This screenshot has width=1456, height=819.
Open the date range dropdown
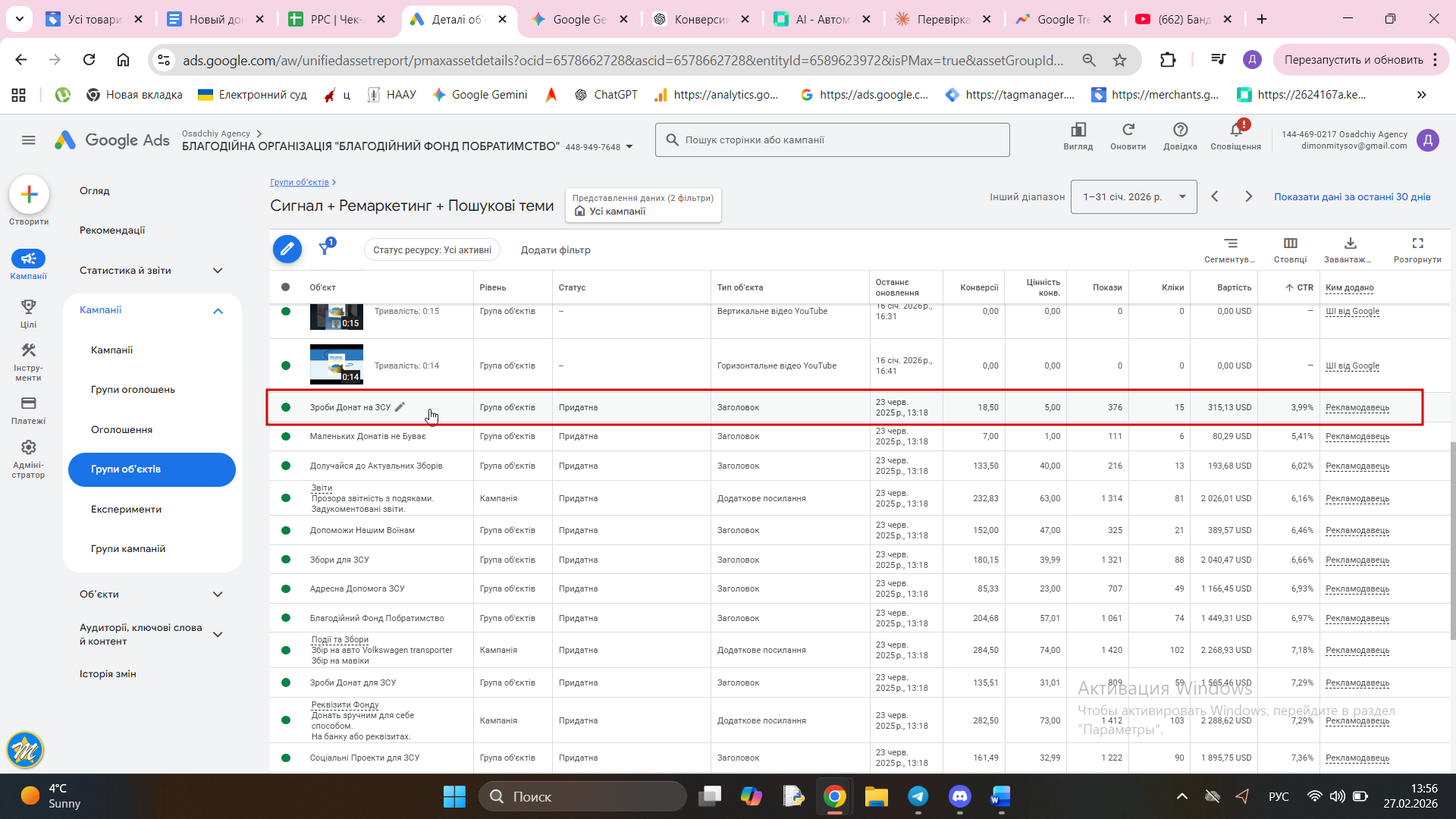(1133, 197)
